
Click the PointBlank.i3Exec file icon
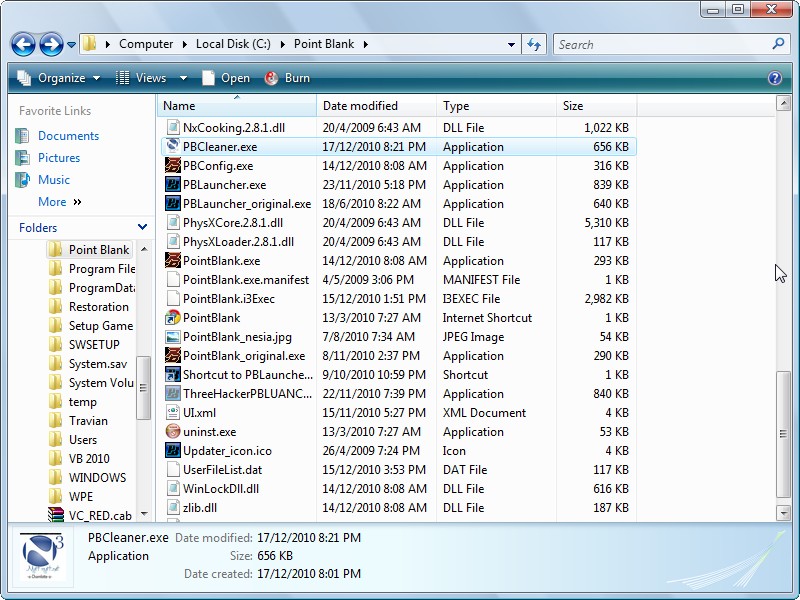(173, 298)
